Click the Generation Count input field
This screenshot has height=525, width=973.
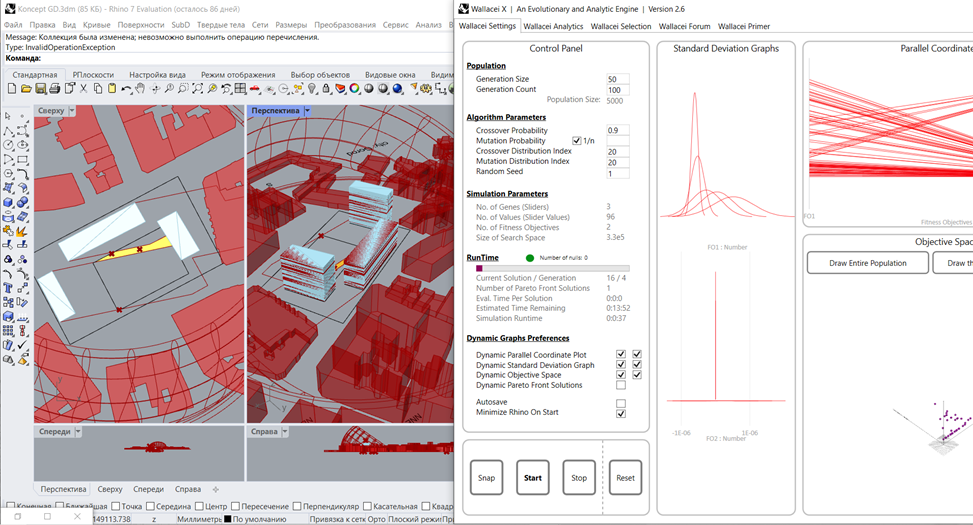(x=617, y=90)
